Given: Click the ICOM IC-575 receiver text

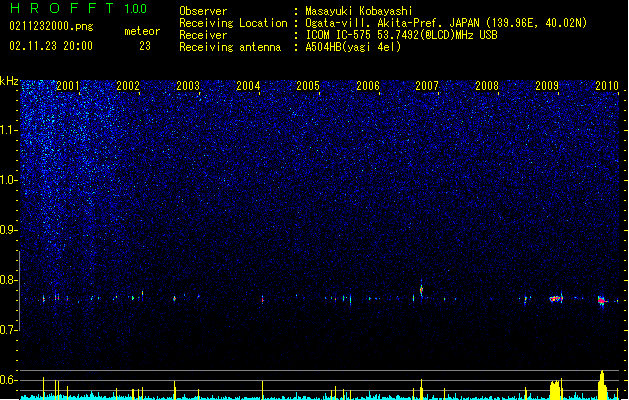Looking at the screenshot, I should (401, 35).
